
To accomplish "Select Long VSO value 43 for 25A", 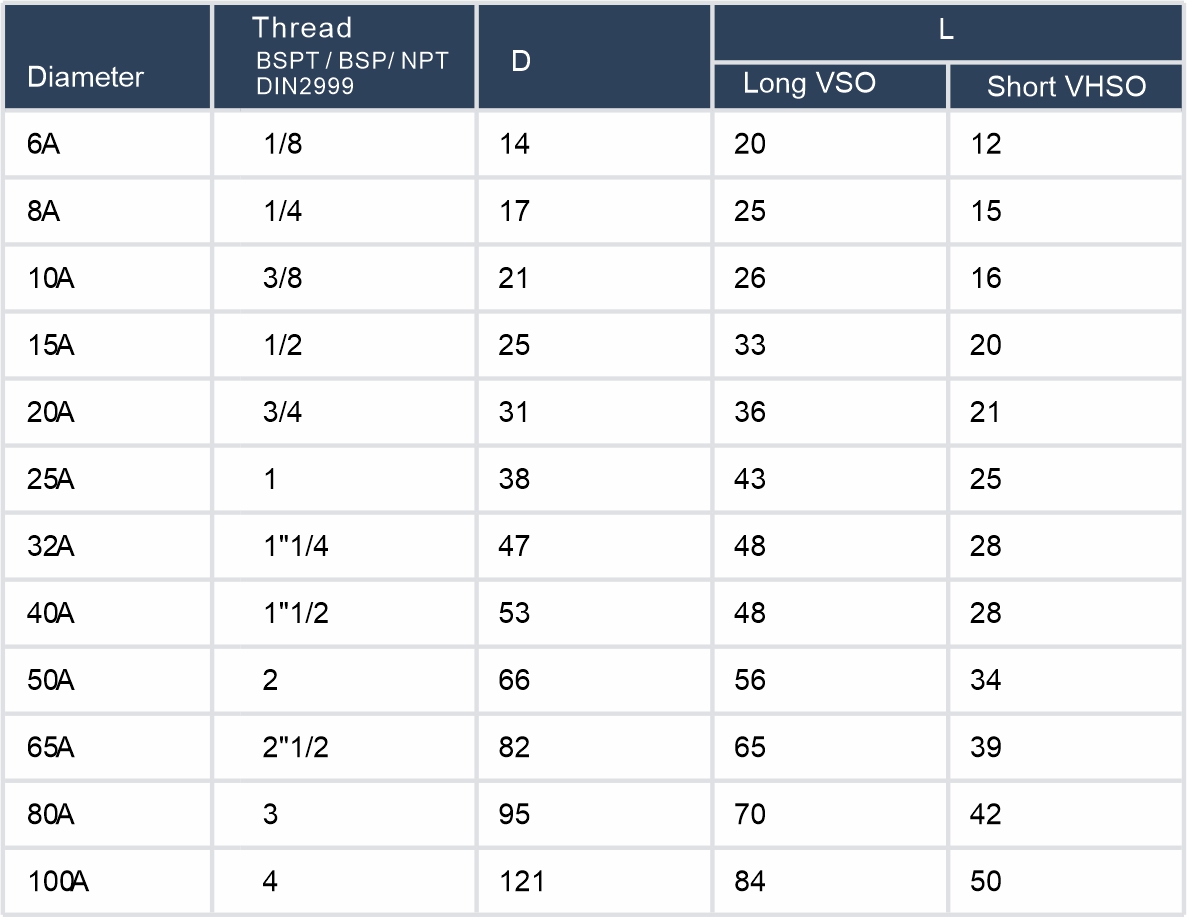I will [x=749, y=479].
